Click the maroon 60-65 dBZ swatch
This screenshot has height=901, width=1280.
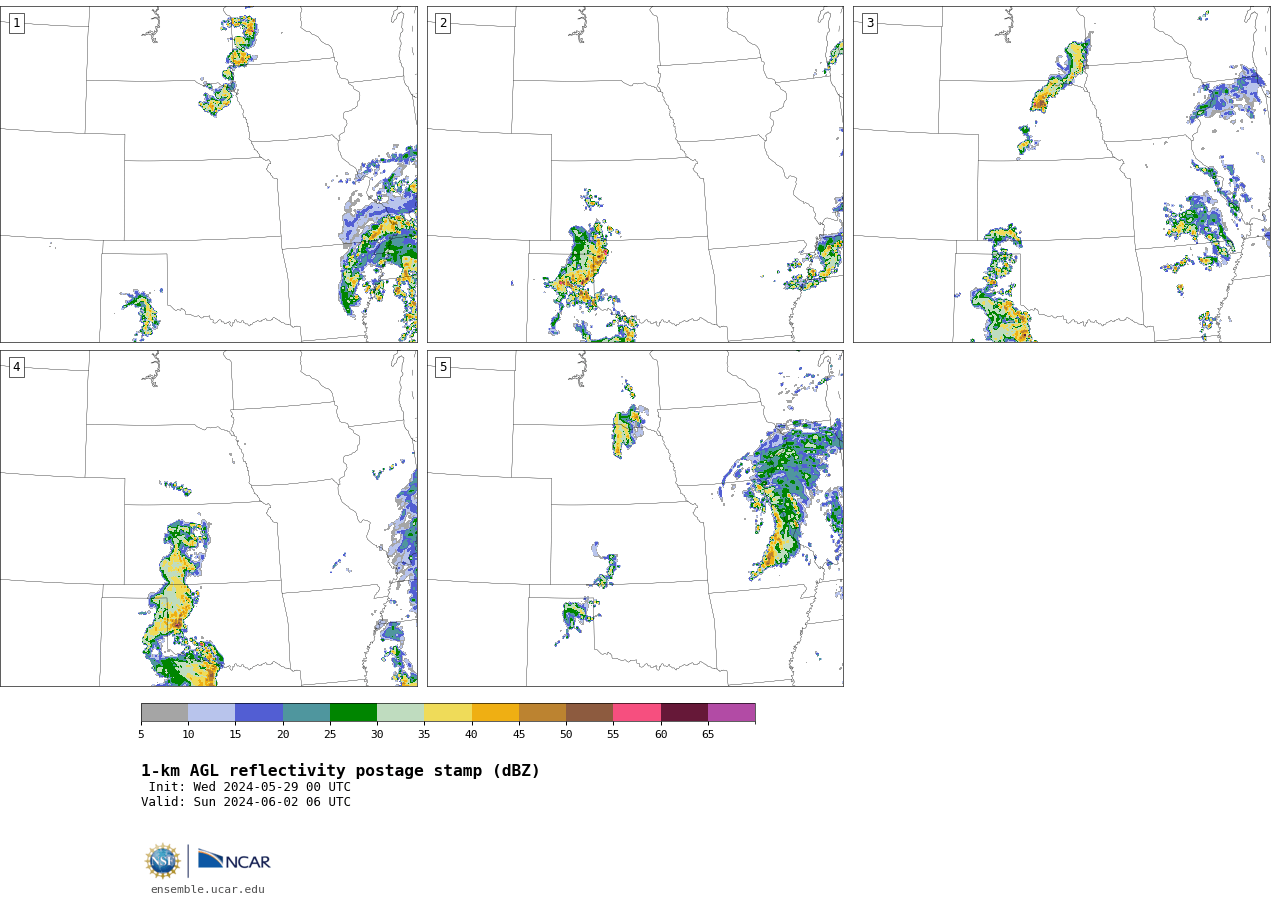(x=684, y=712)
